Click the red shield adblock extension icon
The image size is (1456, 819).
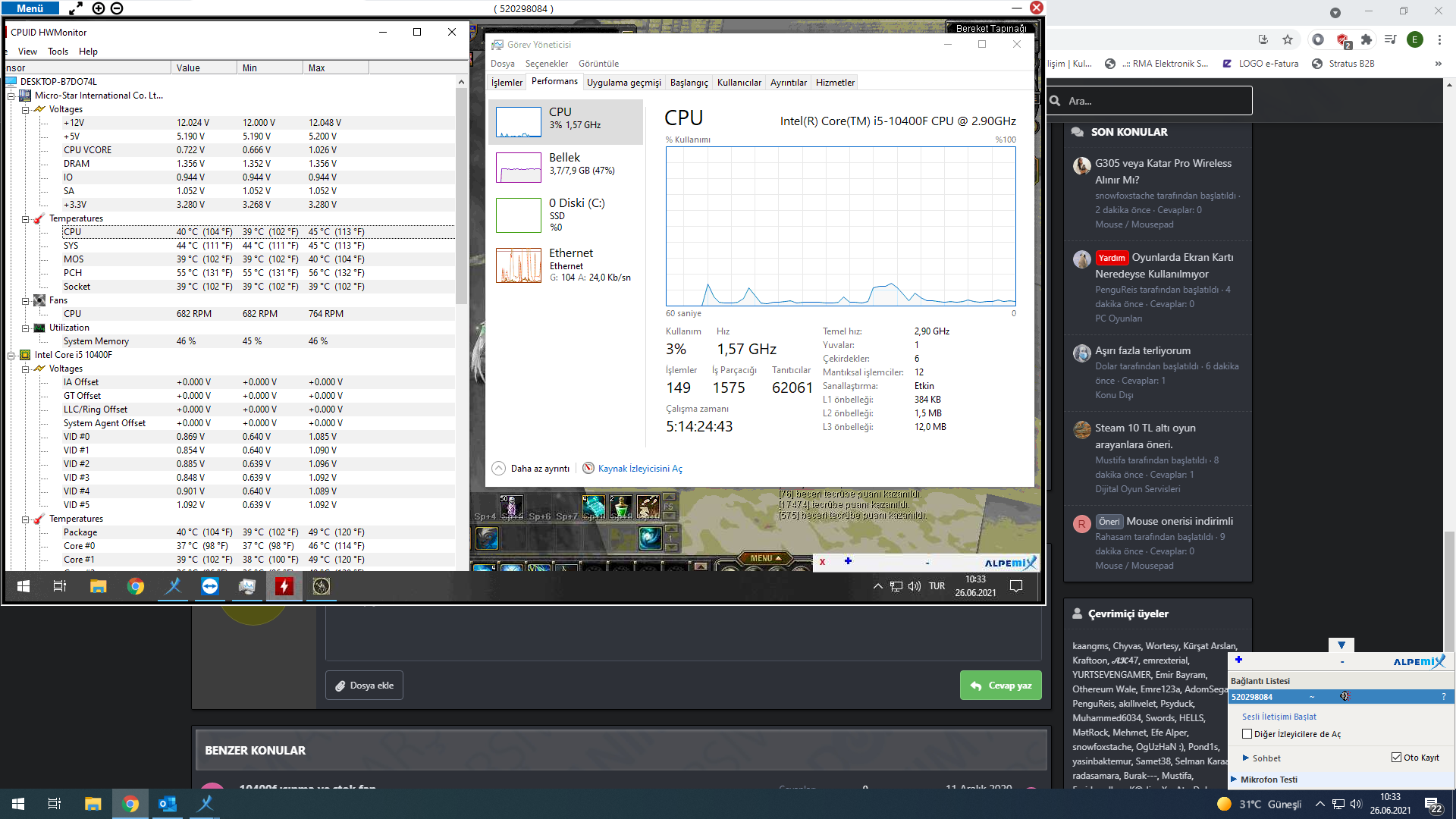pyautogui.click(x=1343, y=39)
